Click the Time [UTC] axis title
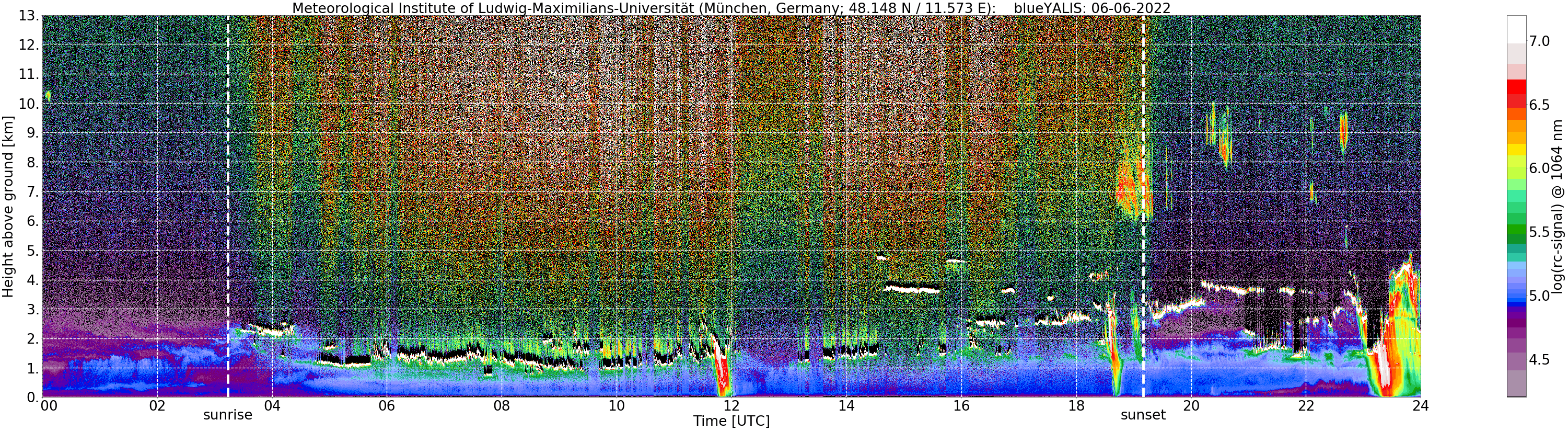Viewport: 1568px width, 431px height. 731,421
